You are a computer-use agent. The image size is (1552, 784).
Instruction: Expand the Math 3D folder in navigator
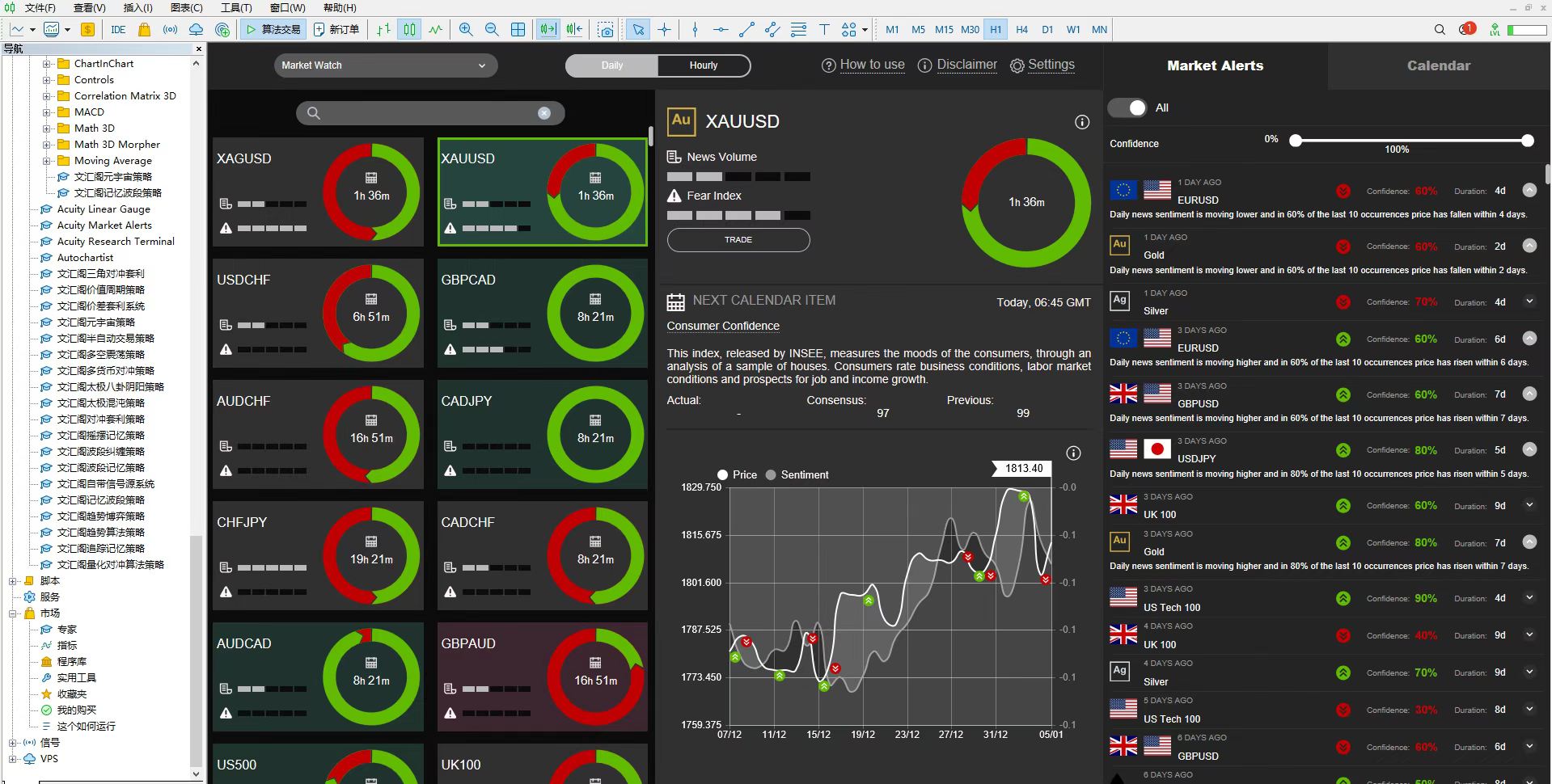47,129
